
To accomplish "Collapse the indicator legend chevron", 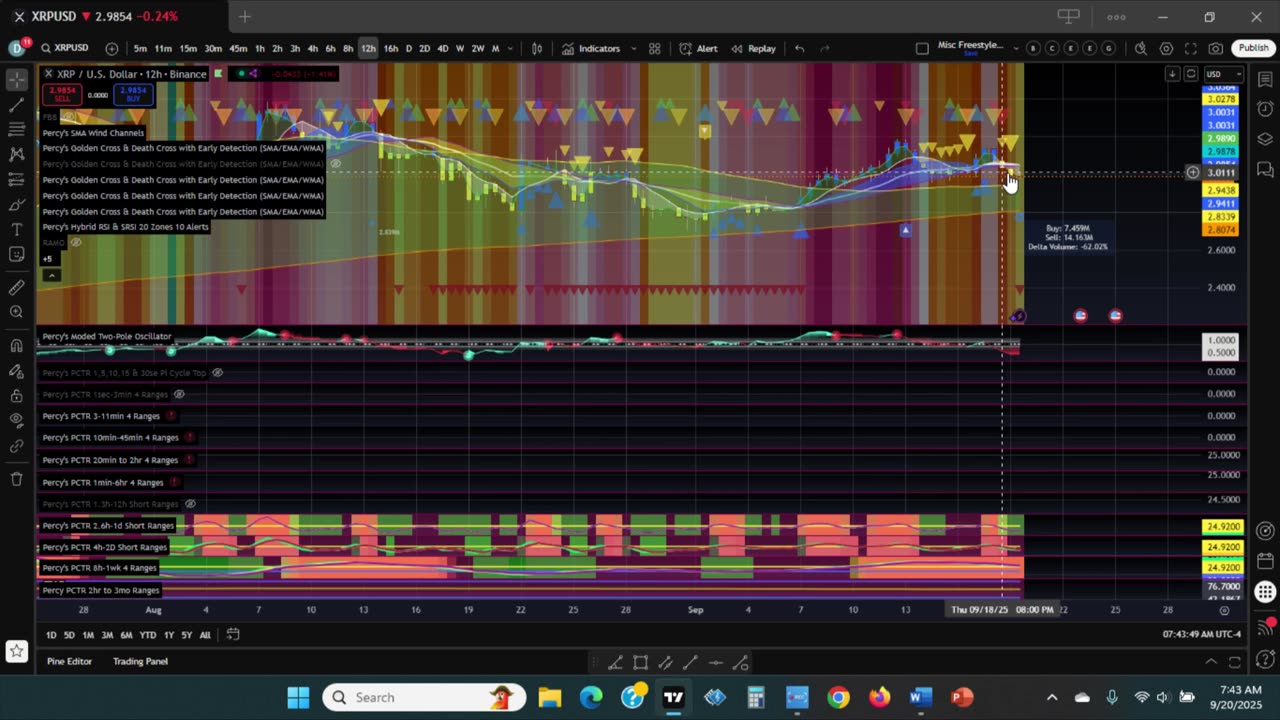I will pyautogui.click(x=50, y=276).
